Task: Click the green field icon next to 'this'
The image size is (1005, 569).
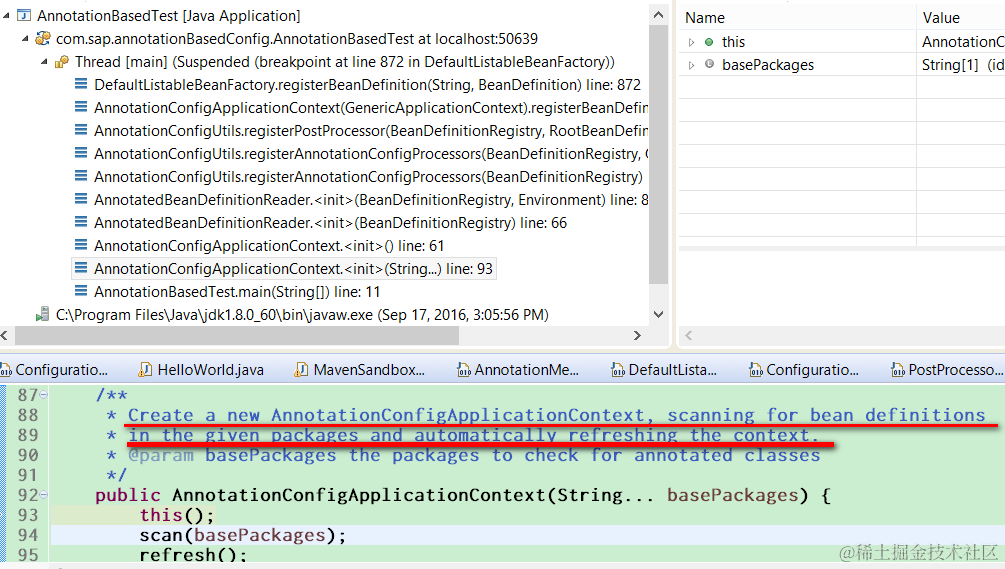Action: pyautogui.click(x=709, y=42)
